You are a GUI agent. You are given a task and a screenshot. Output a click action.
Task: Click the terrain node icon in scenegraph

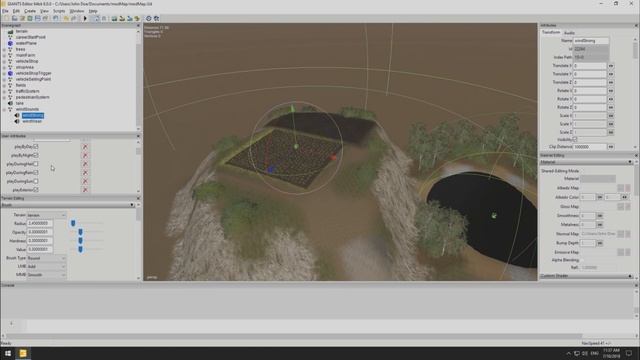(10, 31)
